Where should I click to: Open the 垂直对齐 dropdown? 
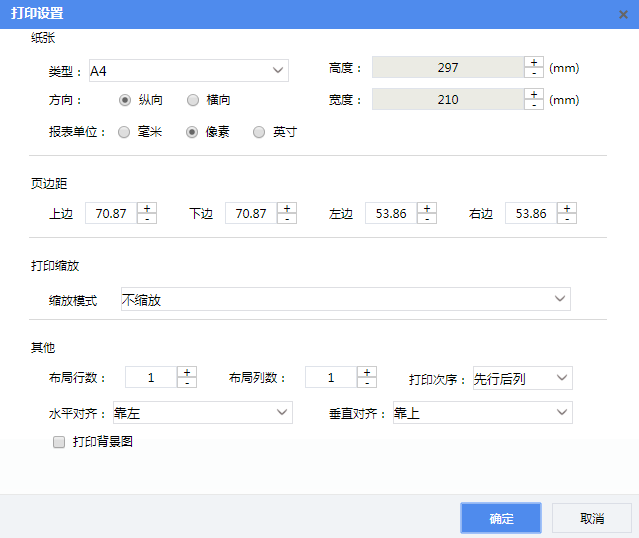[x=481, y=413]
